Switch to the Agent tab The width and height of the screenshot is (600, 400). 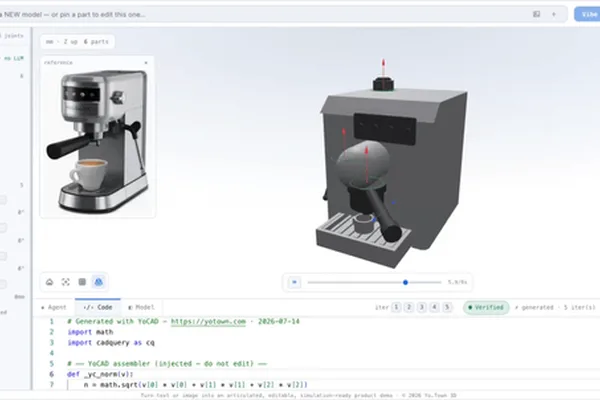pyautogui.click(x=54, y=307)
